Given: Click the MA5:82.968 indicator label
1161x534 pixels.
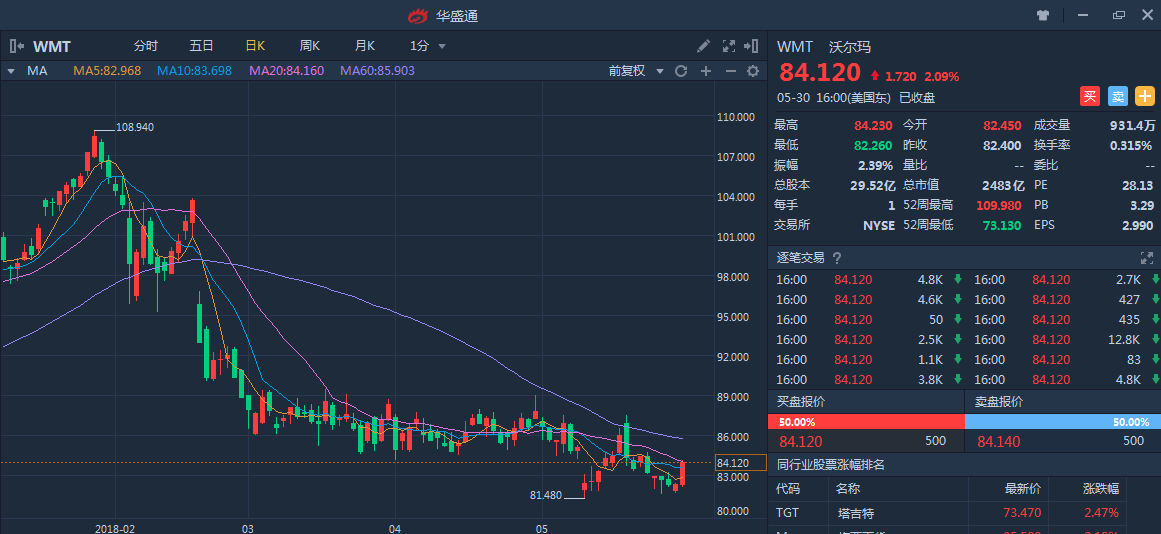Looking at the screenshot, I should 107,71.
